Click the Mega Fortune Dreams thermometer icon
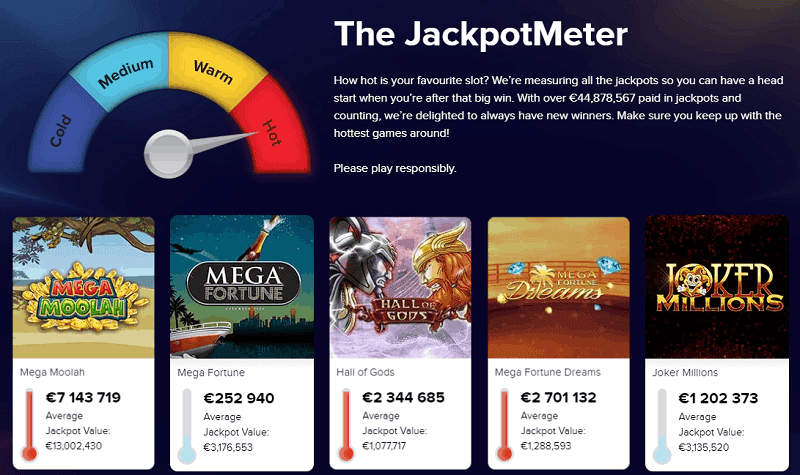The image size is (800, 475). 502,426
